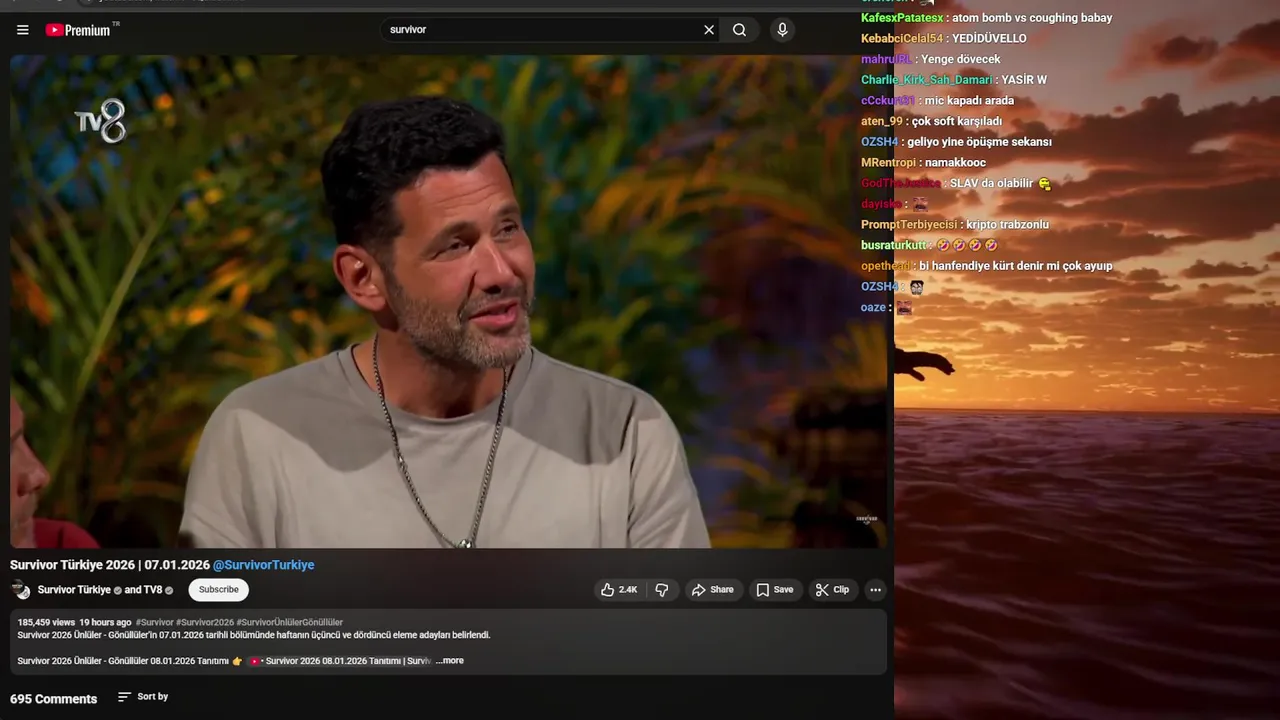The height and width of the screenshot is (720, 1280).
Task: Select chat username PromptTerbiyecisi
Action: coord(909,225)
